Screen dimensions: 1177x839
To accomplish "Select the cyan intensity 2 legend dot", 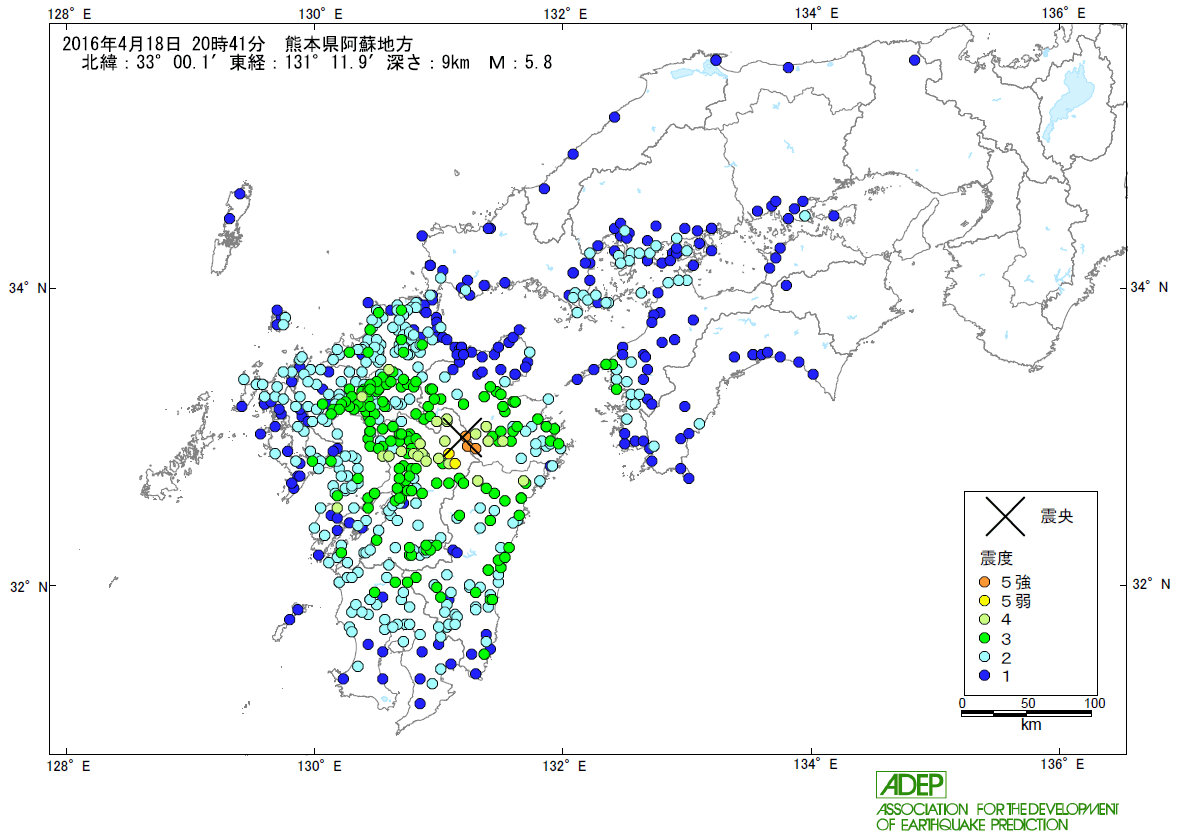I will point(985,657).
